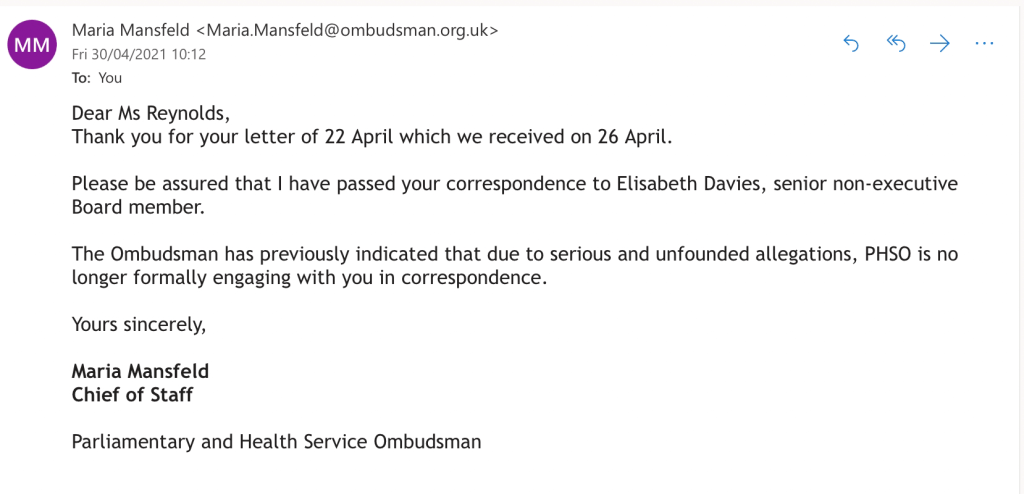Image resolution: width=1024 pixels, height=494 pixels.
Task: Click the "You" recipient in the To line
Action: coord(111,77)
